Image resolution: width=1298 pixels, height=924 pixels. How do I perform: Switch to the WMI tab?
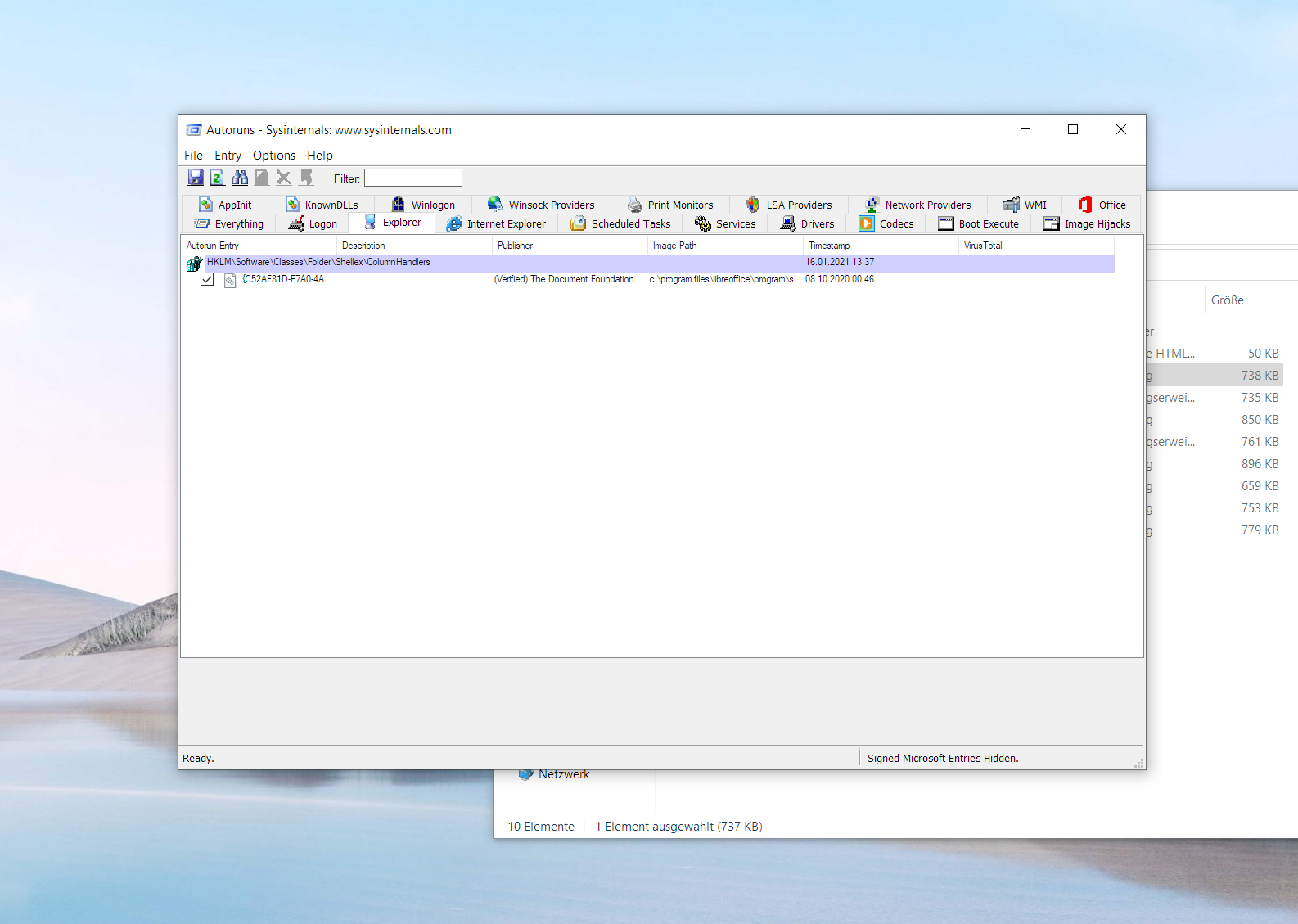1025,205
